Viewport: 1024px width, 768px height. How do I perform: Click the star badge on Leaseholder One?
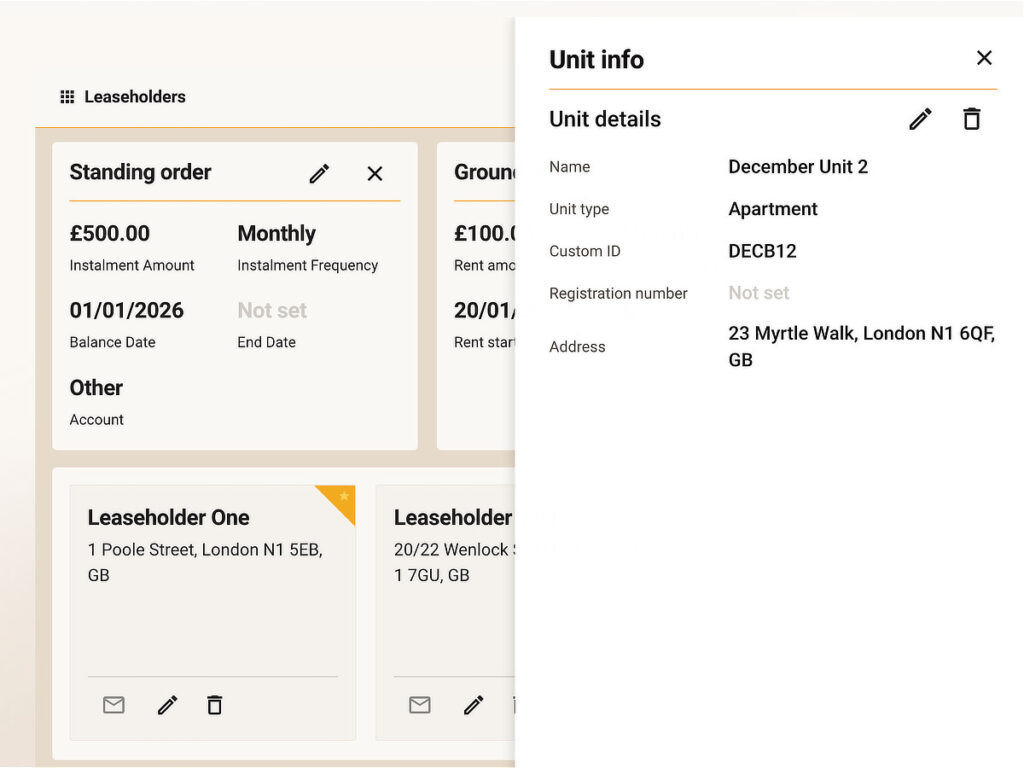343,497
